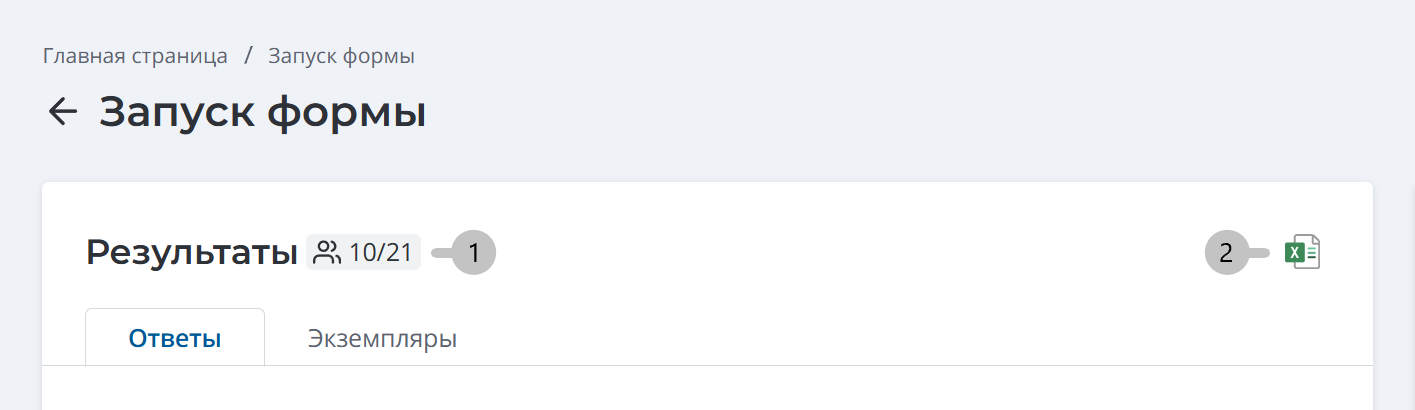Click the large Запуск формы page title
The width and height of the screenshot is (1415, 410).
click(263, 112)
